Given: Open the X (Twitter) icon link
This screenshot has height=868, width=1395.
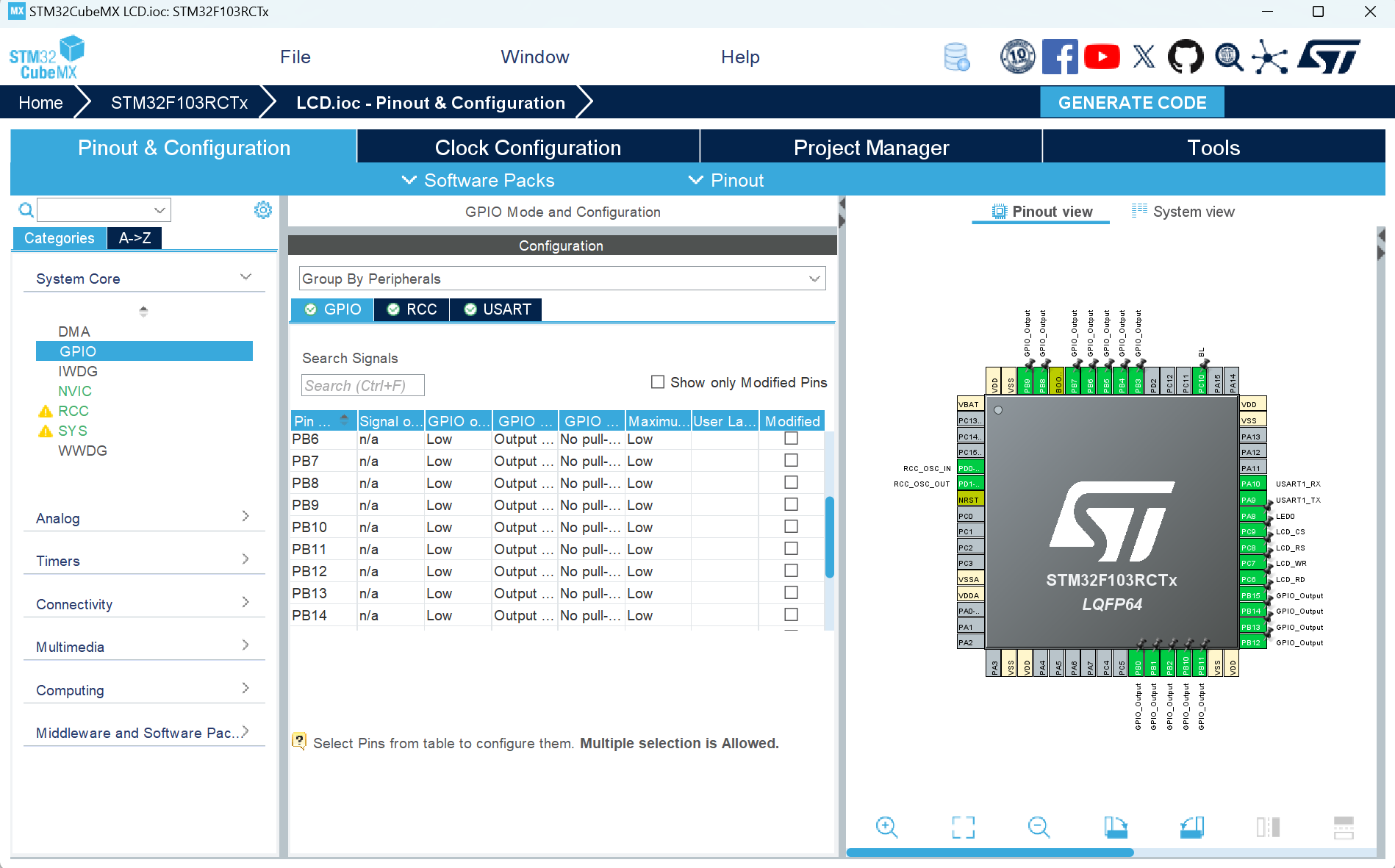Looking at the screenshot, I should [x=1144, y=57].
